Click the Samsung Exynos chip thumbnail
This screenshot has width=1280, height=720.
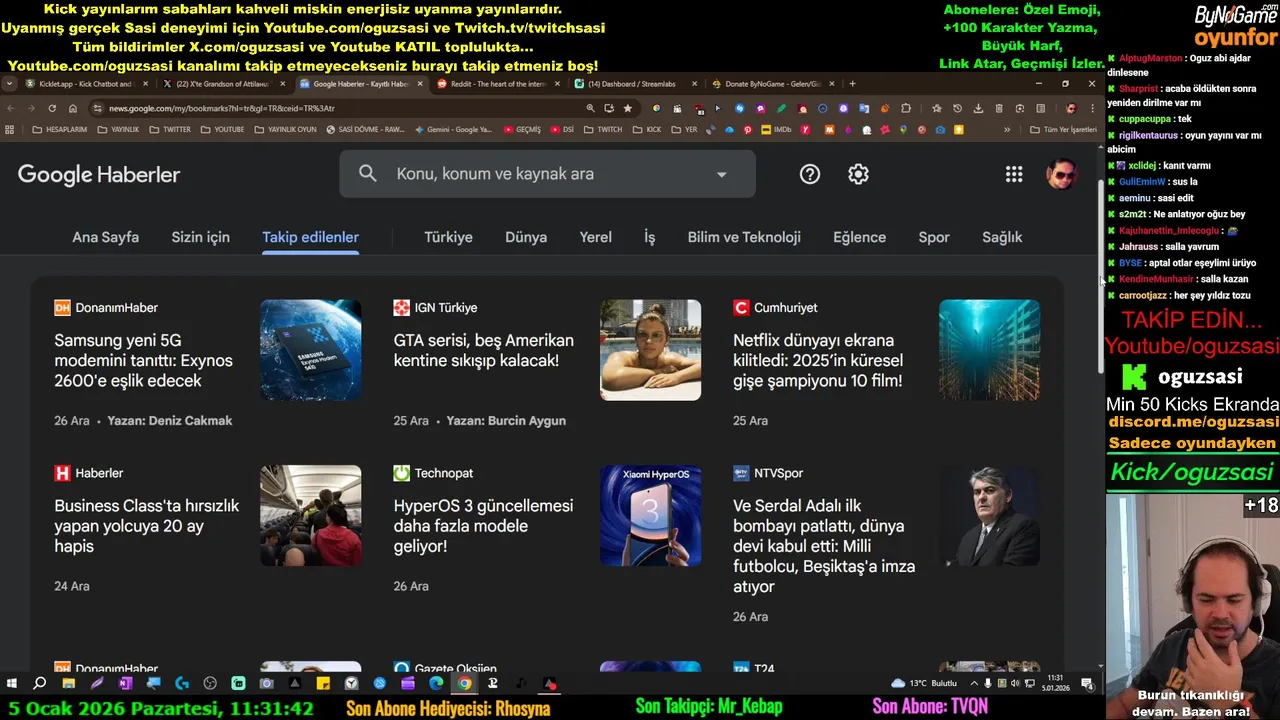click(x=311, y=350)
